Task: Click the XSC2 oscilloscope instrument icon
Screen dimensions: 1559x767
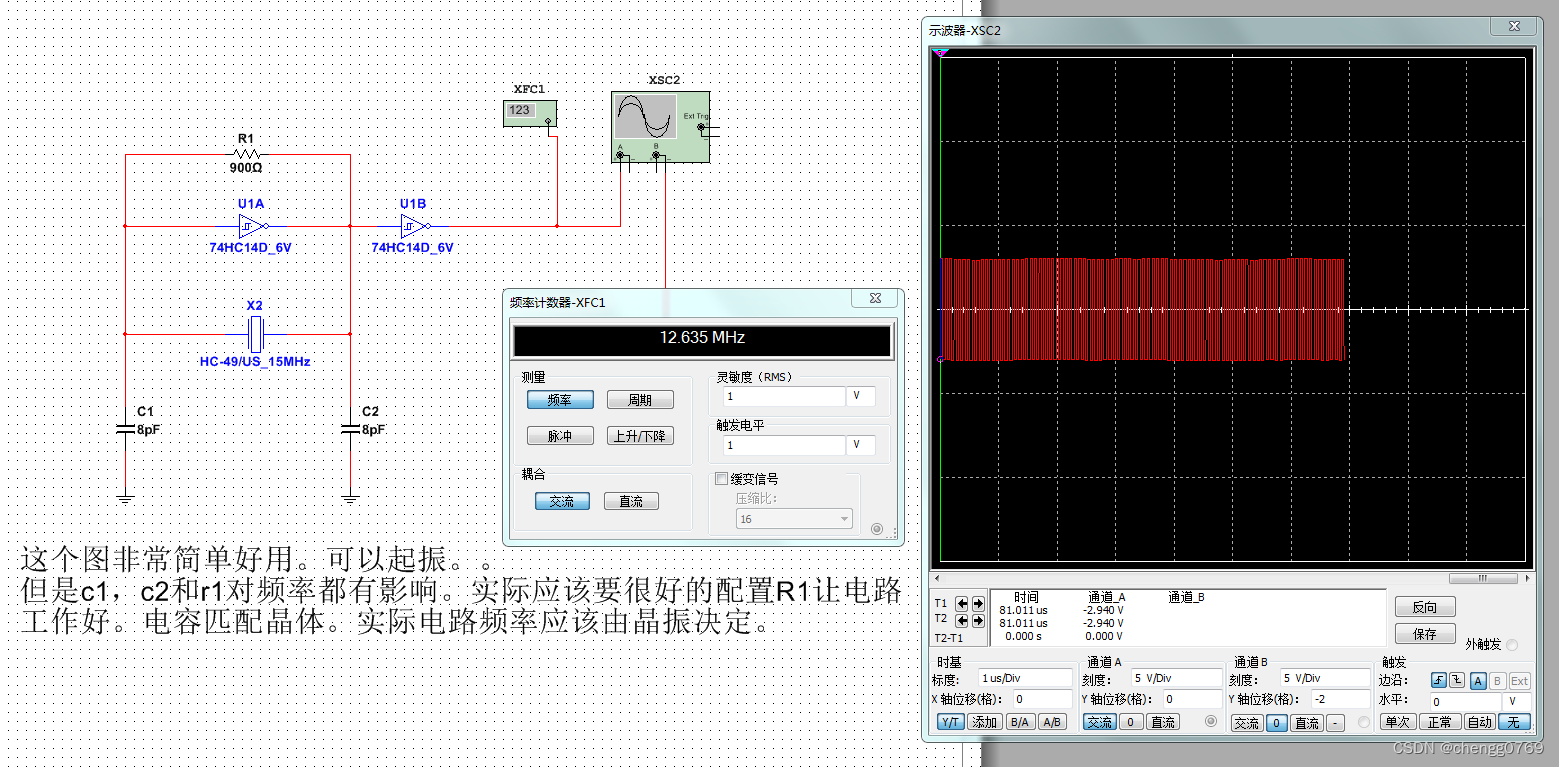Action: [x=660, y=124]
